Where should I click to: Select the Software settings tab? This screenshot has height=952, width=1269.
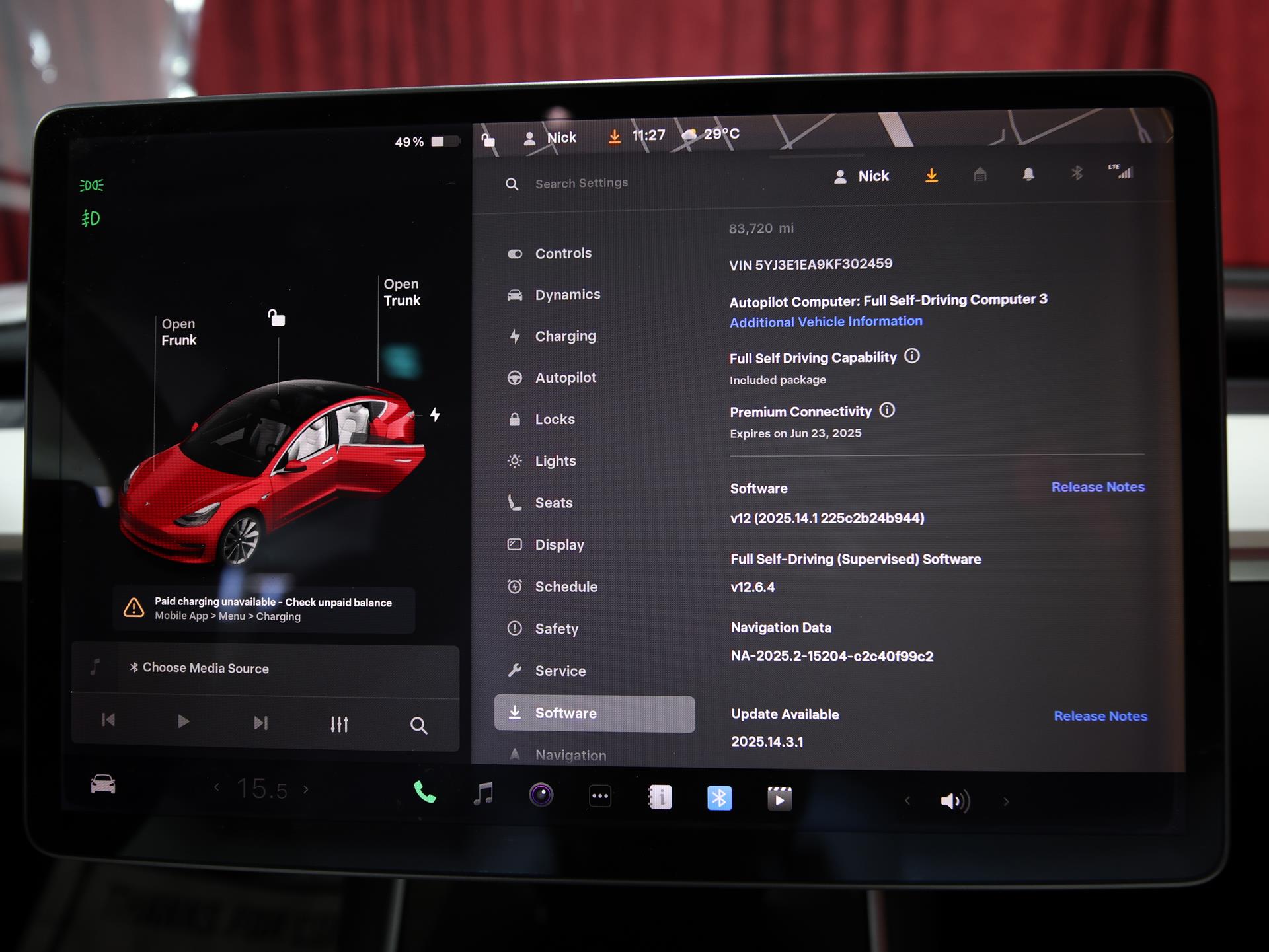(x=595, y=714)
